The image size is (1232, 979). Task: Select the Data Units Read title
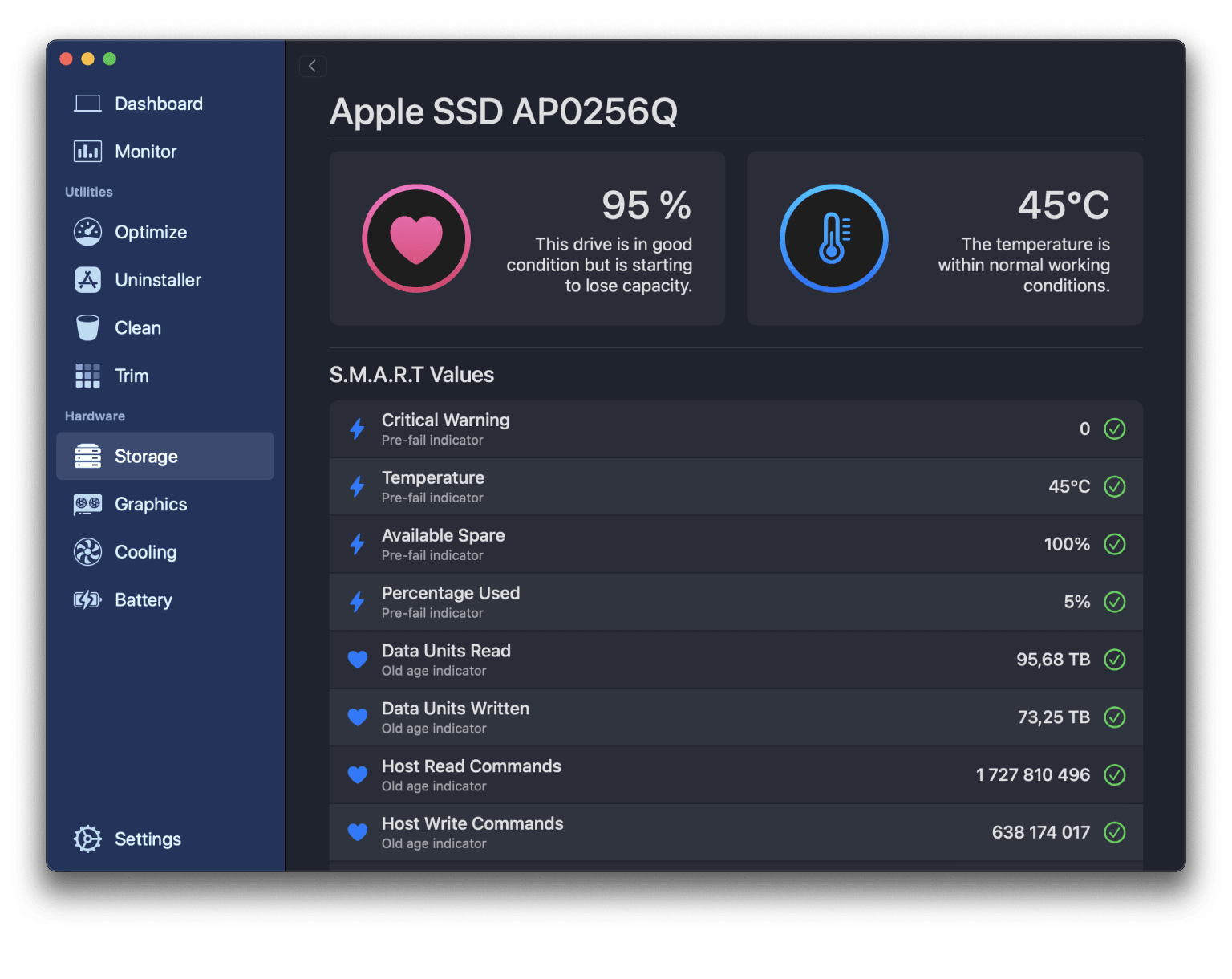[446, 651]
